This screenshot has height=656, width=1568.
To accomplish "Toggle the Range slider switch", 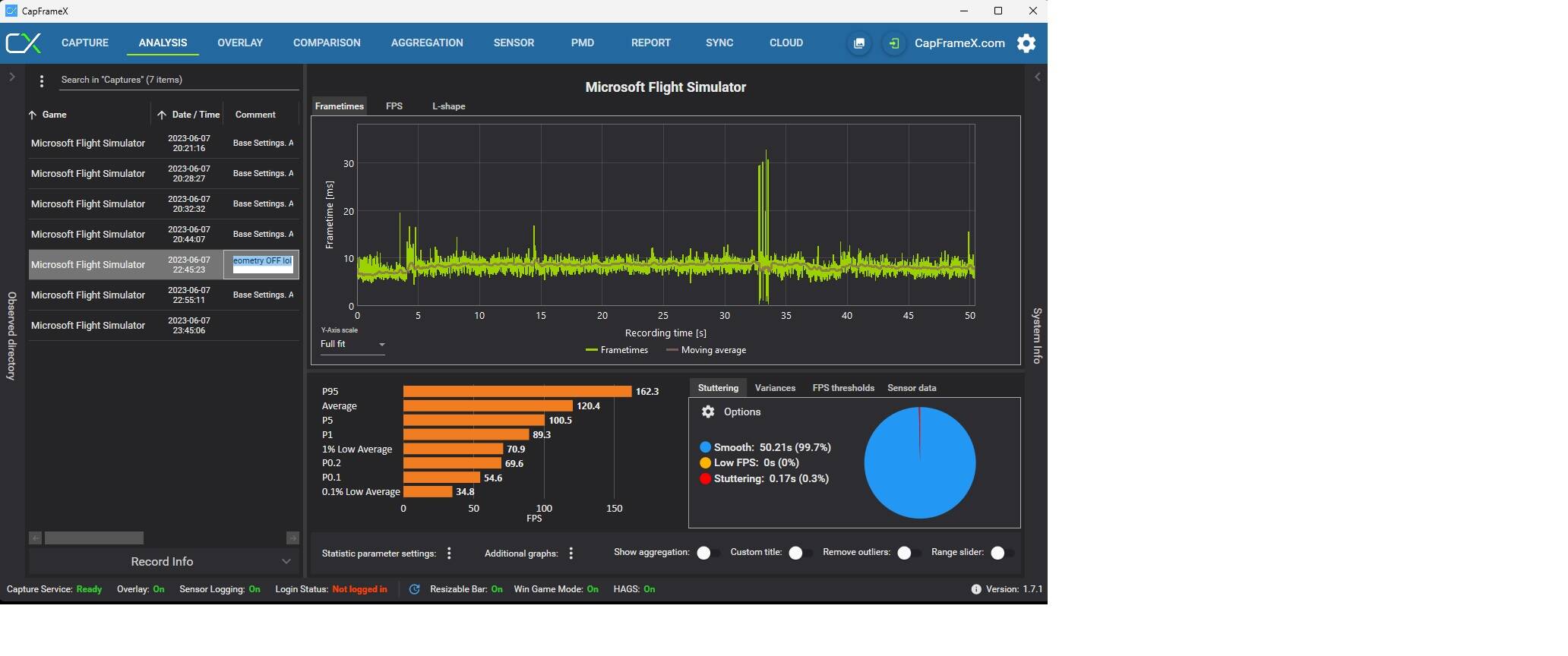I will (x=1002, y=553).
